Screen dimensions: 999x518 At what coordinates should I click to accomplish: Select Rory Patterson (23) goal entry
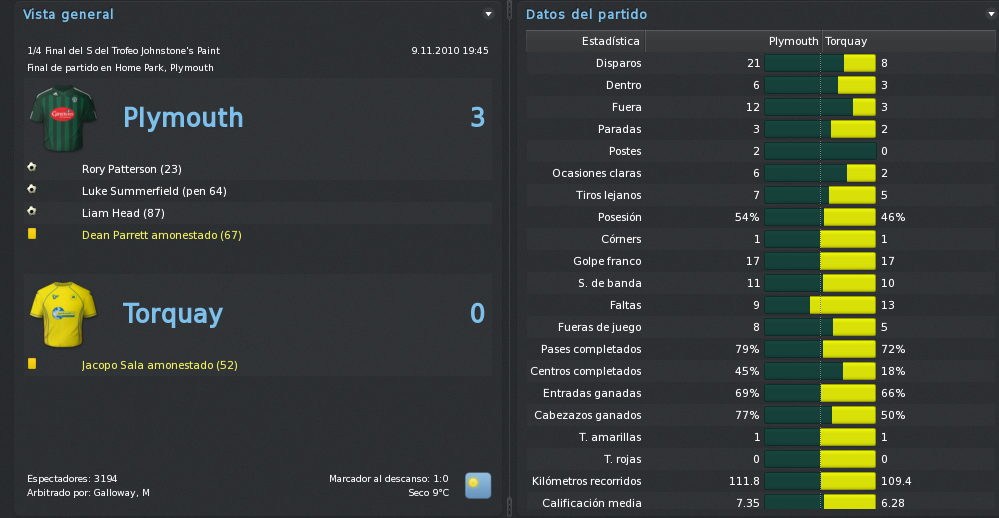tap(132, 169)
